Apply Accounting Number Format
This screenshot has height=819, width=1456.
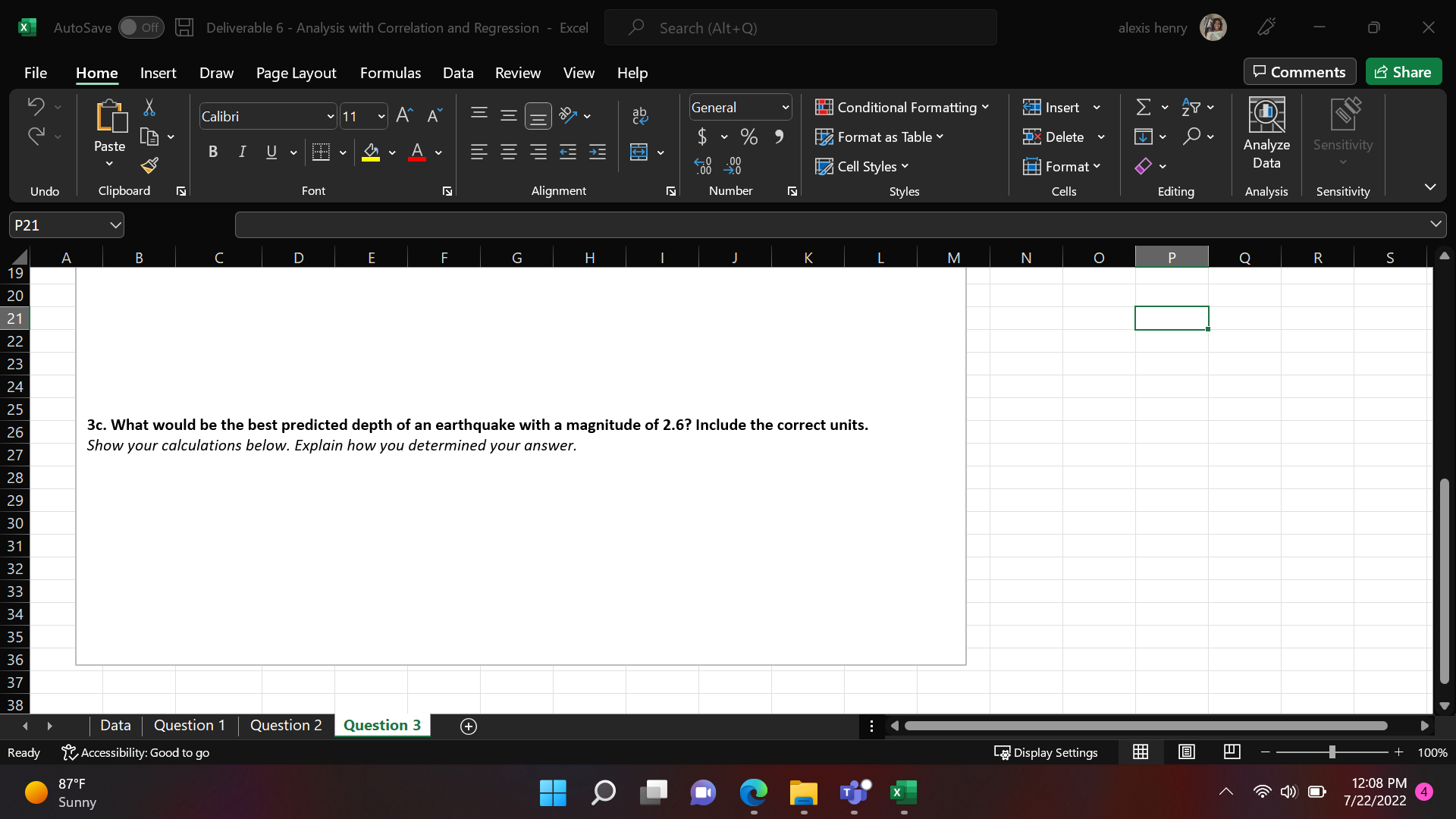pyautogui.click(x=704, y=136)
